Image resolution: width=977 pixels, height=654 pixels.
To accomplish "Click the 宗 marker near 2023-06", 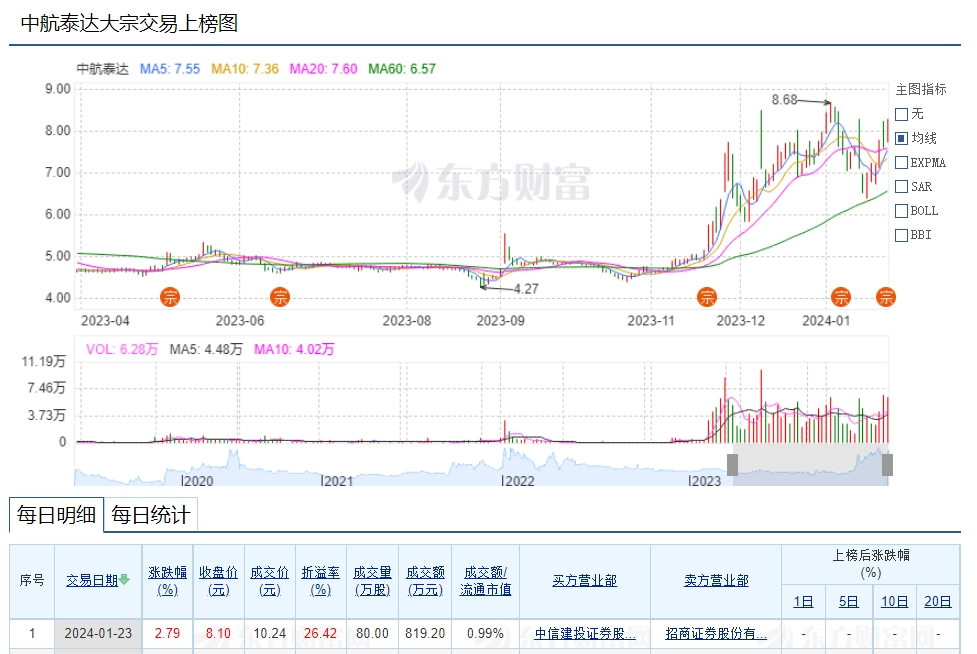I will tap(280, 296).
